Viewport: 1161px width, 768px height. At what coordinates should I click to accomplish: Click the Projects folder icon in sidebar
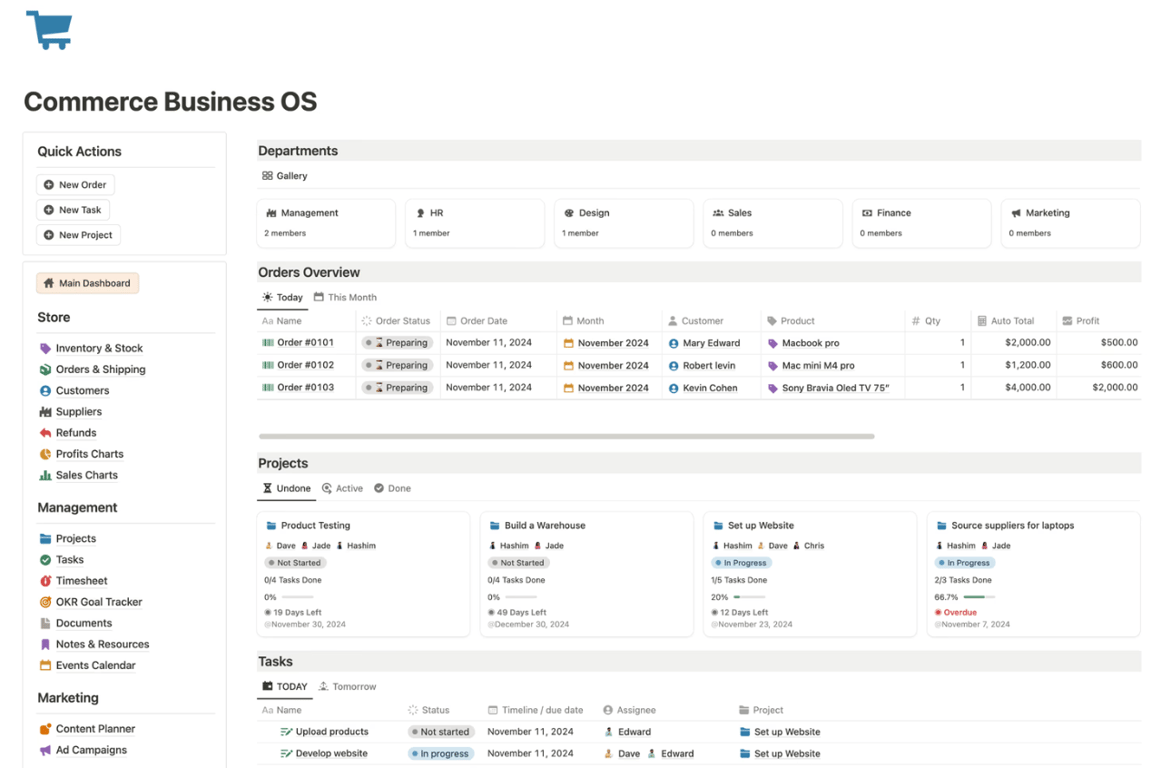(45, 538)
